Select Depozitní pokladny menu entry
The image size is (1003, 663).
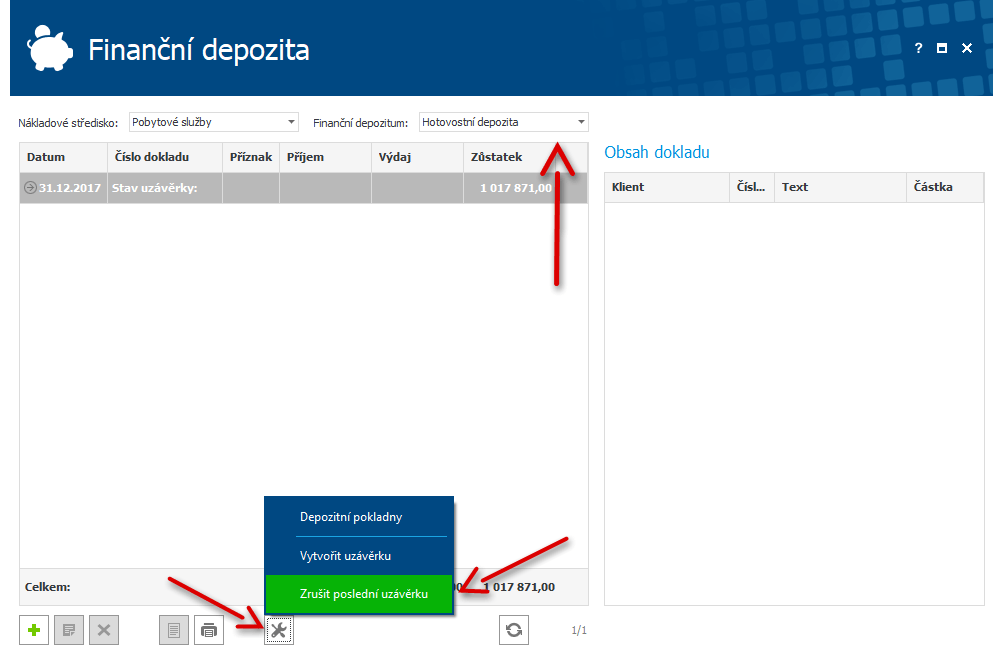click(359, 516)
